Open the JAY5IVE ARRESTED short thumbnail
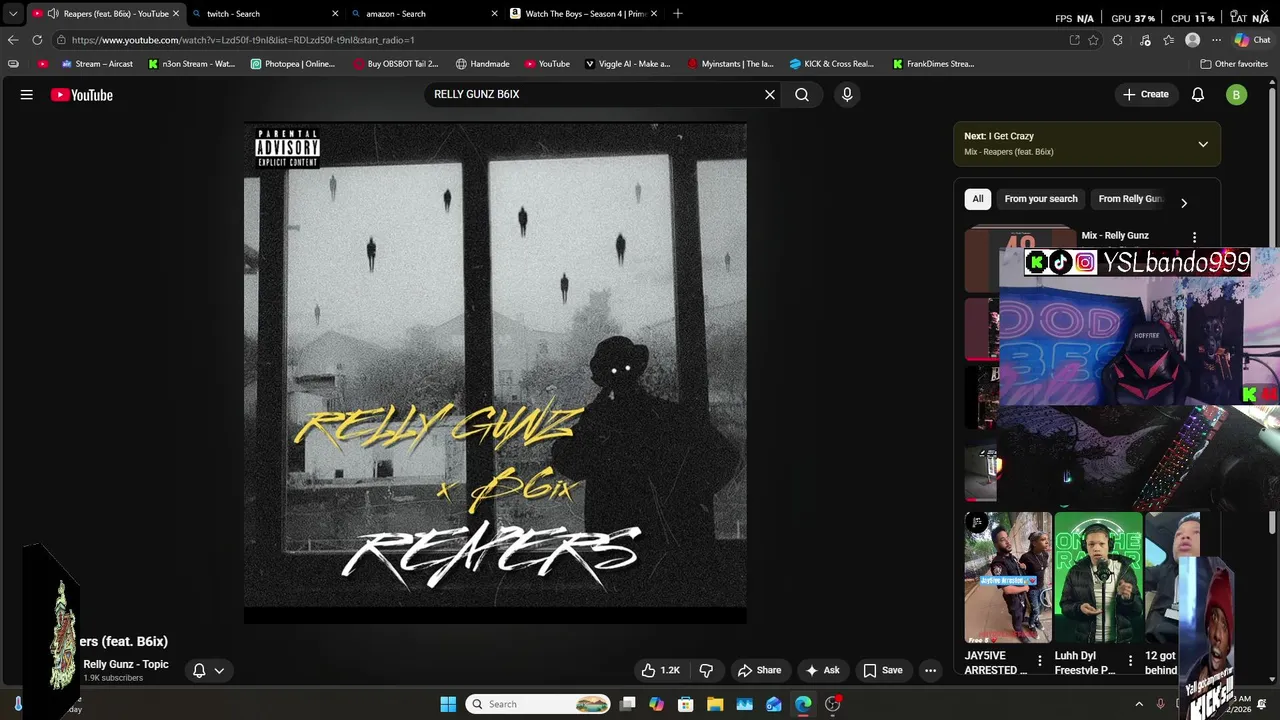The width and height of the screenshot is (1280, 720). pos(1008,577)
